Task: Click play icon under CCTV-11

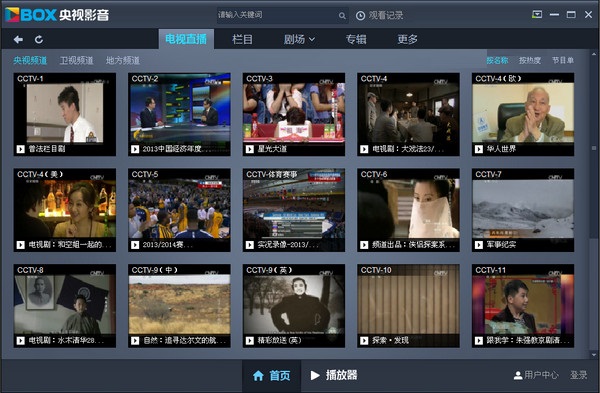Action: click(479, 341)
